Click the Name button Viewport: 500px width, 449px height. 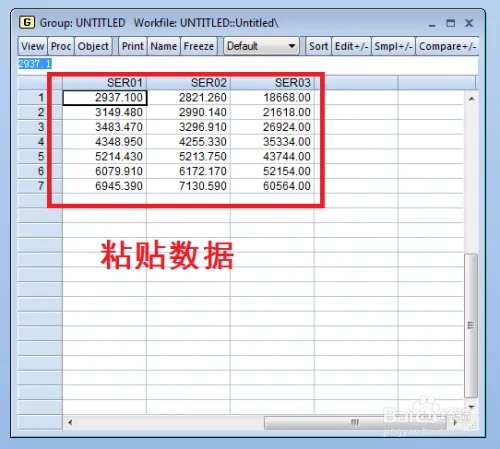click(163, 46)
